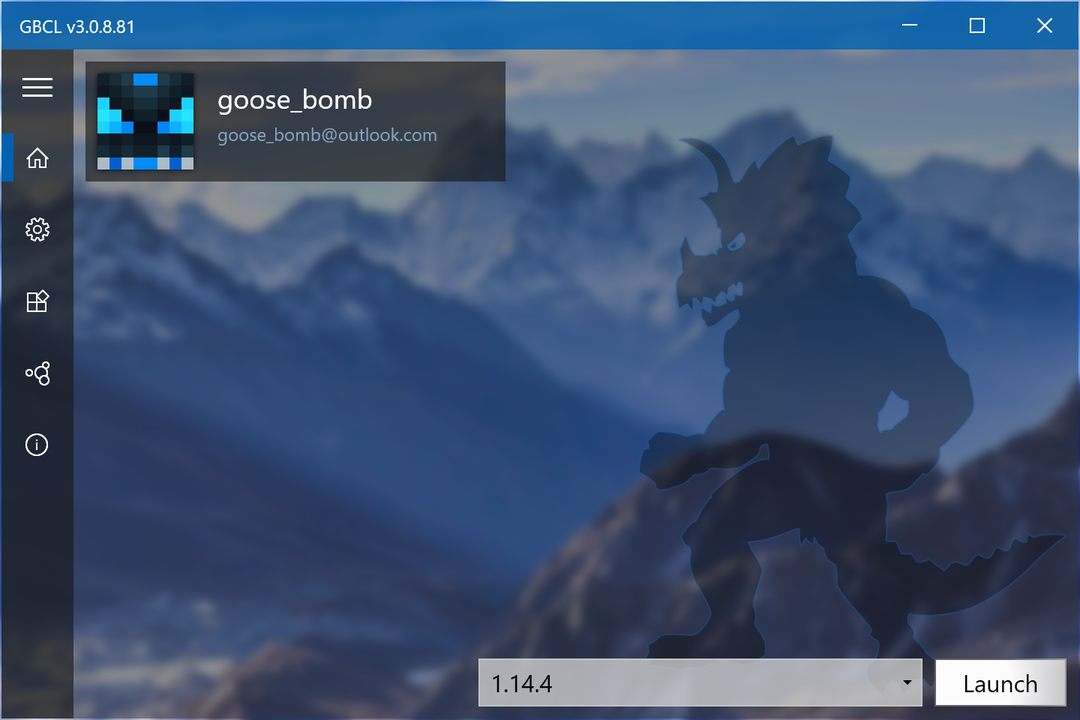The image size is (1080, 720).
Task: Select the Home icon in the sidebar
Action: (37, 157)
